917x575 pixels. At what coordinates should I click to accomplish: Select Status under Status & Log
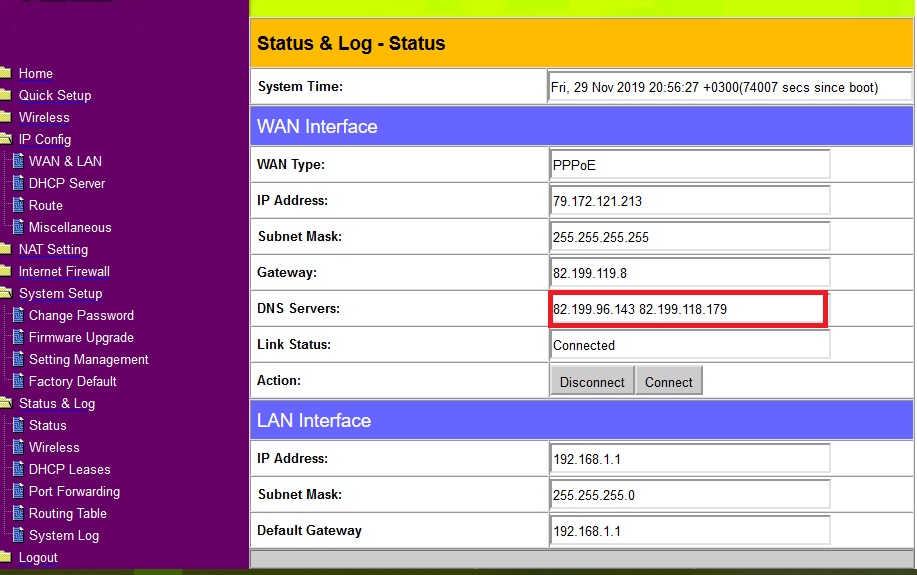[47, 426]
